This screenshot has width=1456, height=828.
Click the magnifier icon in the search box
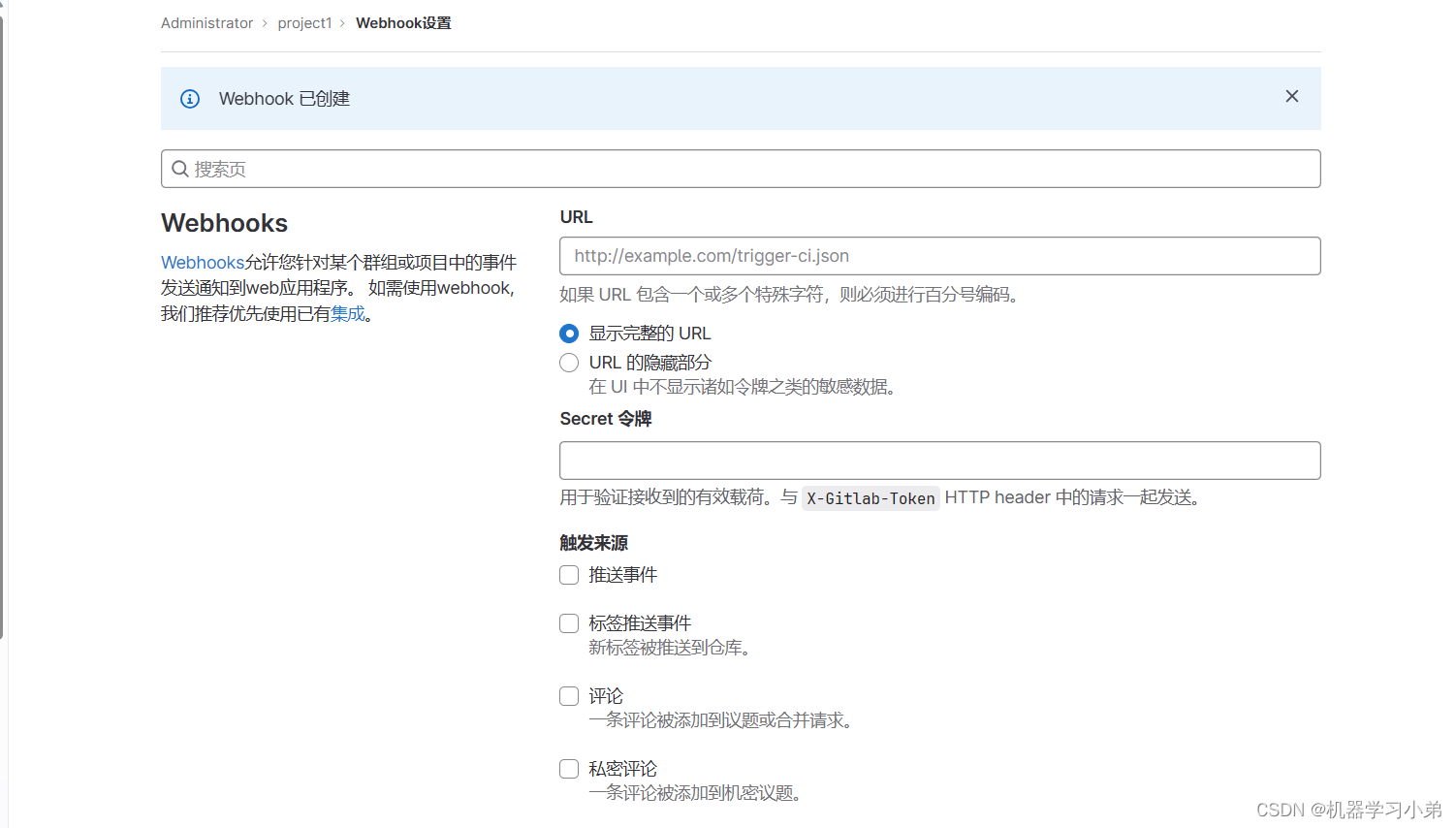[180, 169]
